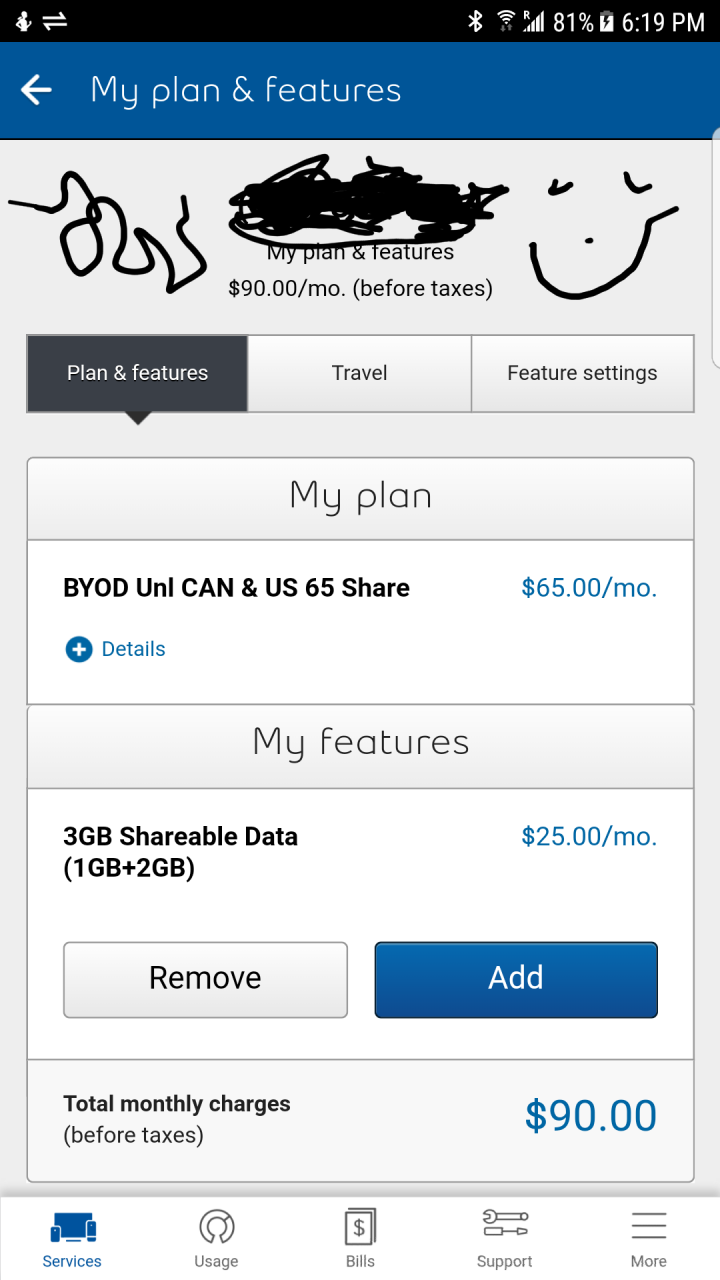
Task: Tap the Bluetooth status bar icon
Action: tap(476, 21)
